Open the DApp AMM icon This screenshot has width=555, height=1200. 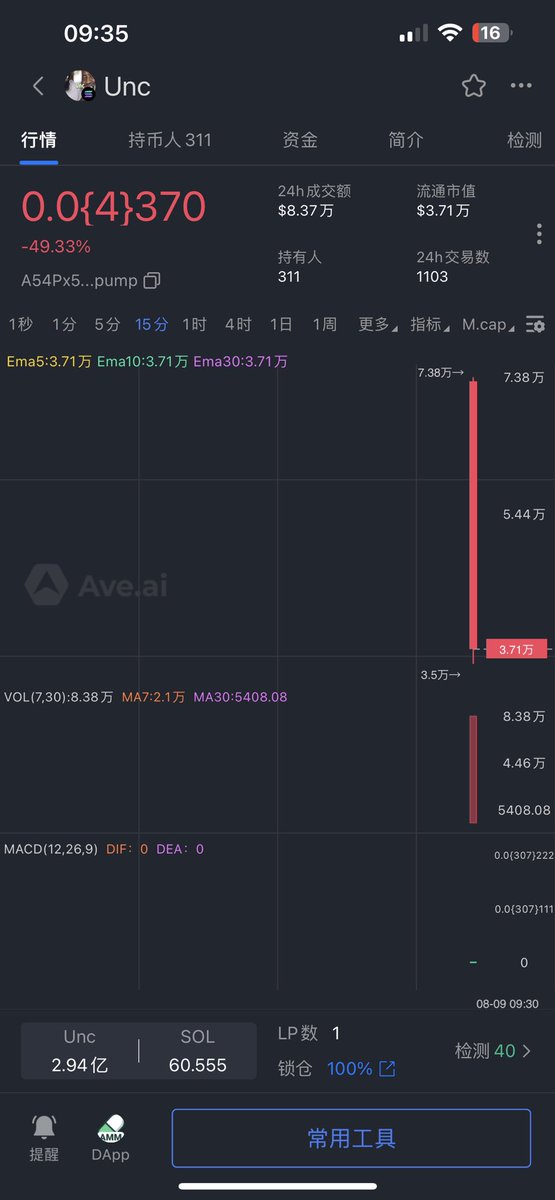(111, 1138)
